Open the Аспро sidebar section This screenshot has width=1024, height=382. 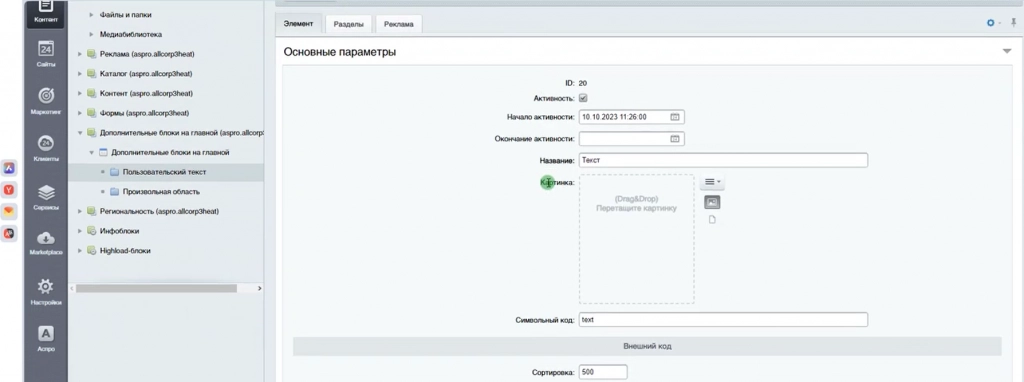tap(46, 339)
